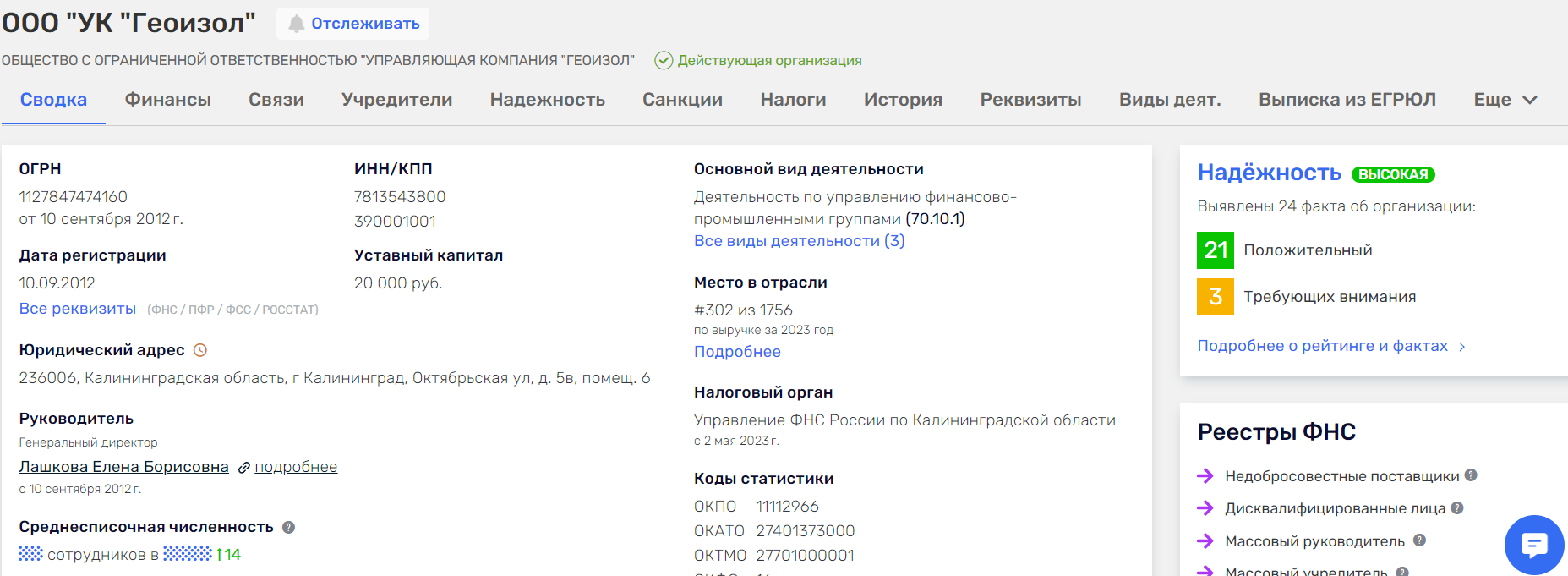Open Все виды деятельности (3) link
Screen dimensions: 1568x576
pyautogui.click(x=799, y=241)
